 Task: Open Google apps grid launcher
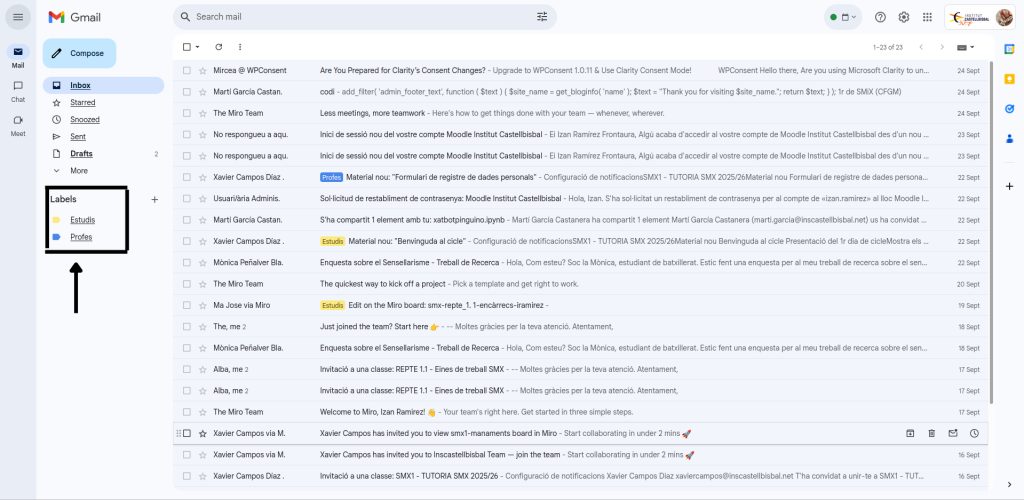click(928, 17)
